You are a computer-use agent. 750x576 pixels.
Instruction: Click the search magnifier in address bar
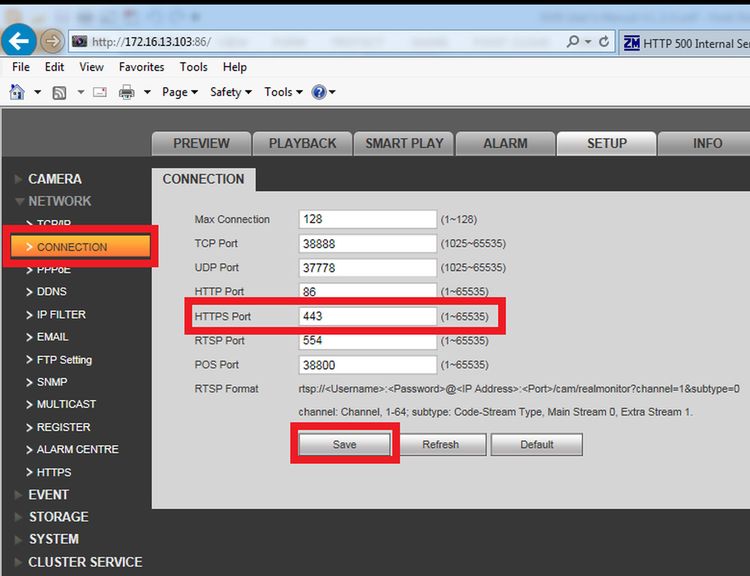coord(573,42)
